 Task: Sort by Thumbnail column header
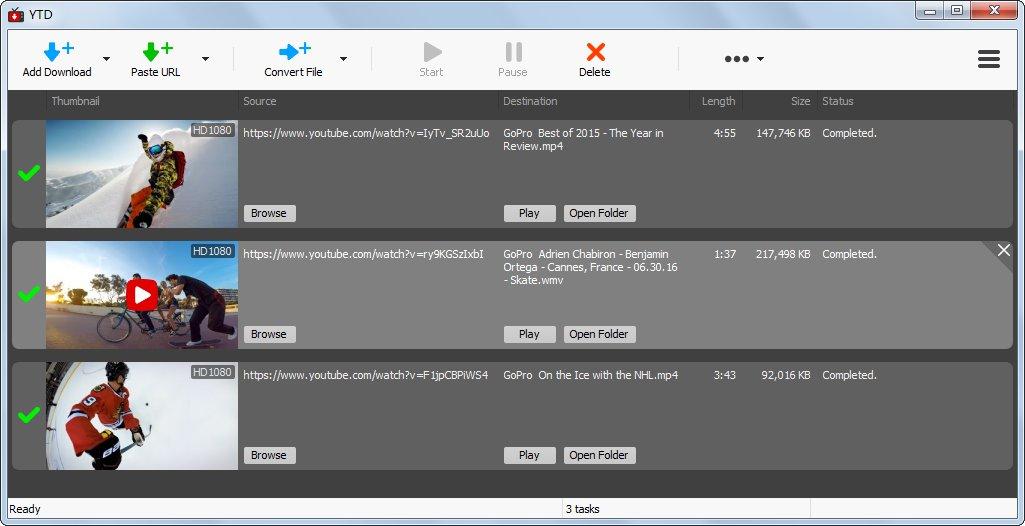coord(76,101)
